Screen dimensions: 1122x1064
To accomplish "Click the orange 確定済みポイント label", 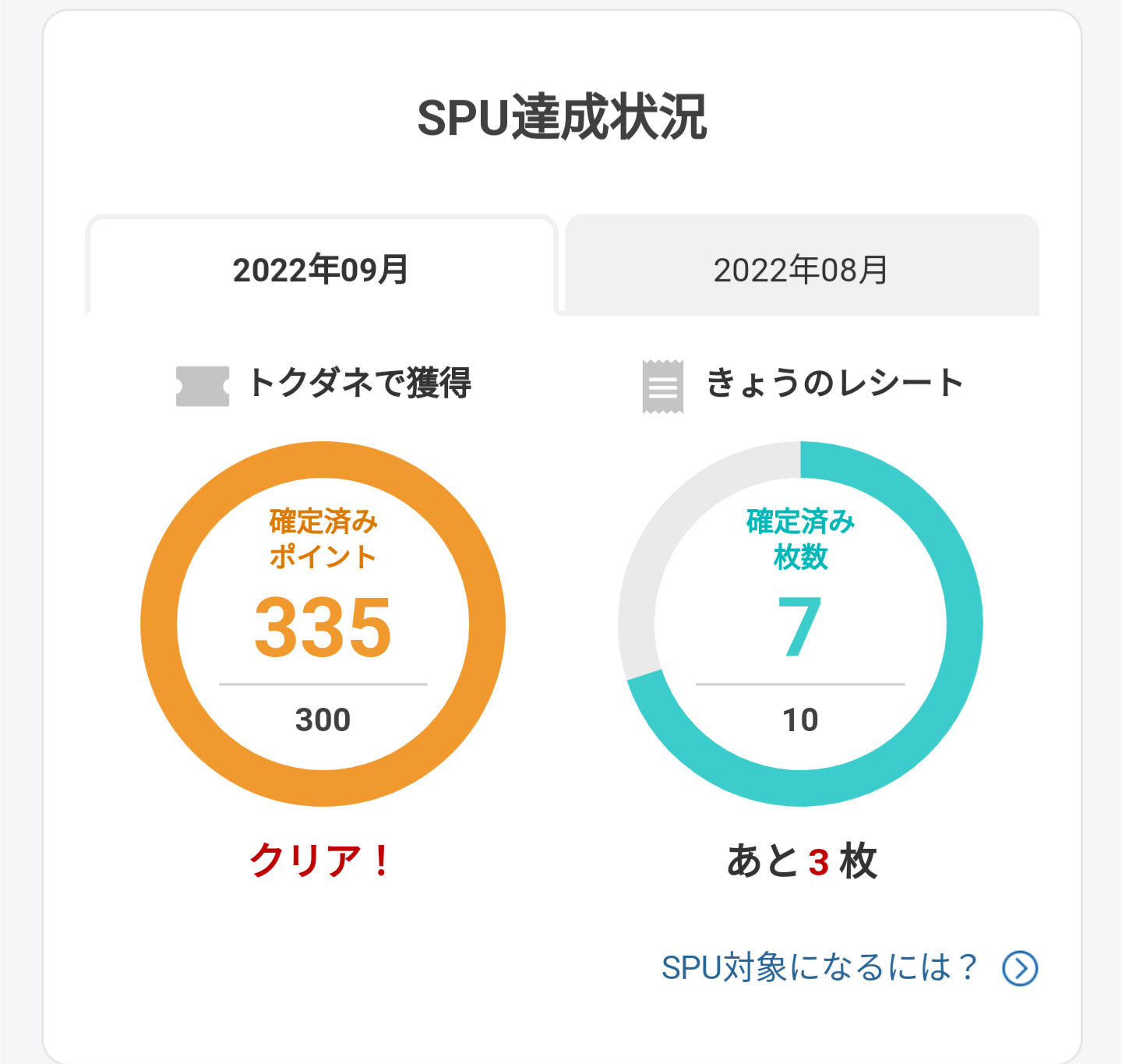I will click(x=323, y=539).
